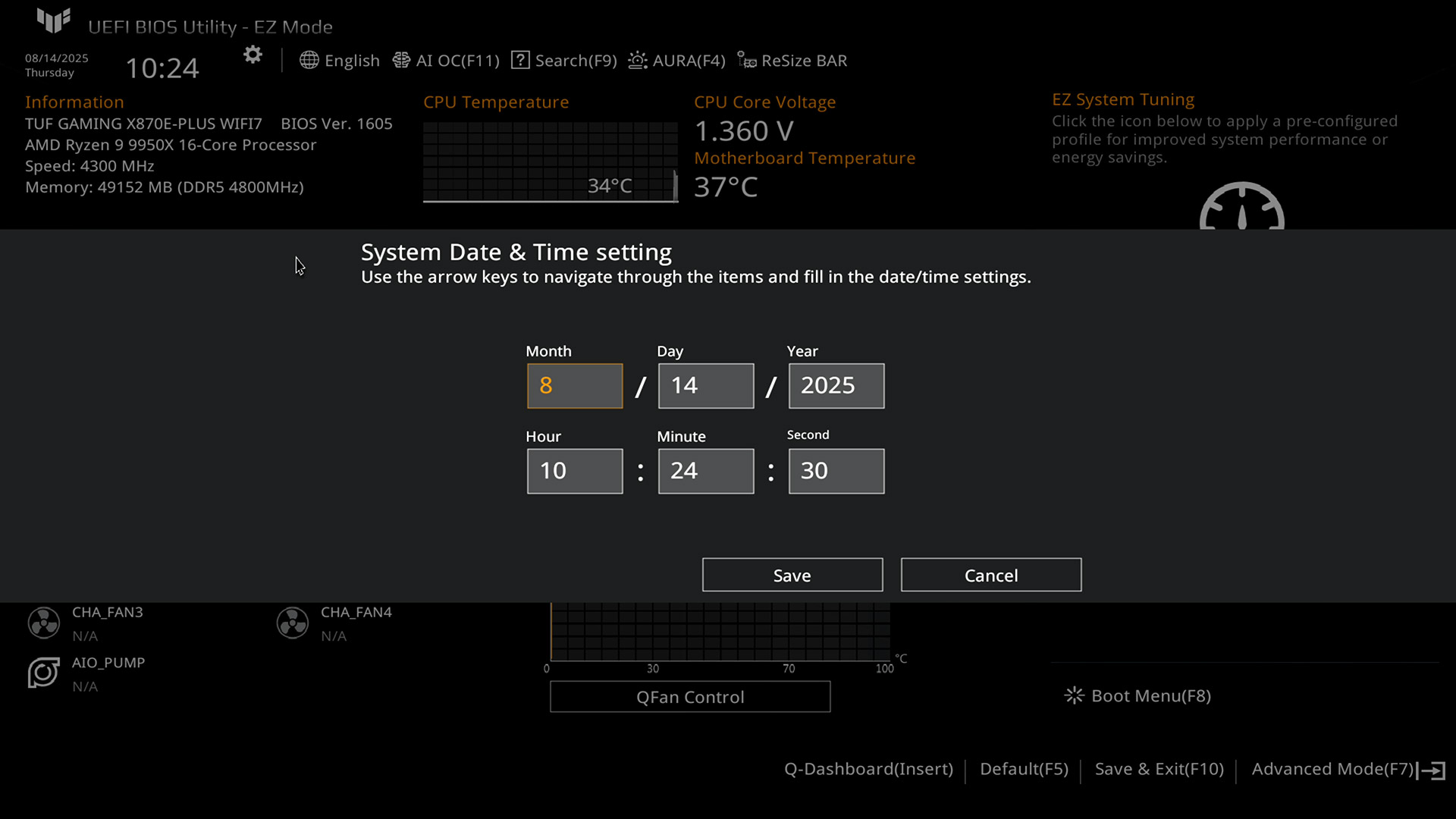Click the CHA_FAN3 fan icon
Image resolution: width=1456 pixels, height=819 pixels.
click(x=44, y=623)
